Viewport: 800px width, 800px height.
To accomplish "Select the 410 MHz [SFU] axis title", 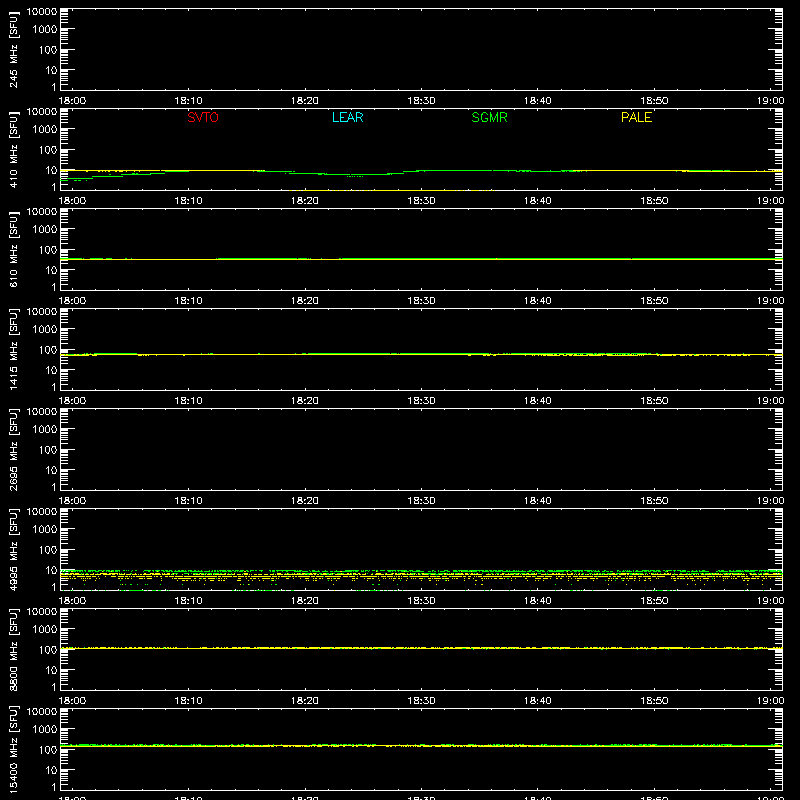I will tap(14, 149).
